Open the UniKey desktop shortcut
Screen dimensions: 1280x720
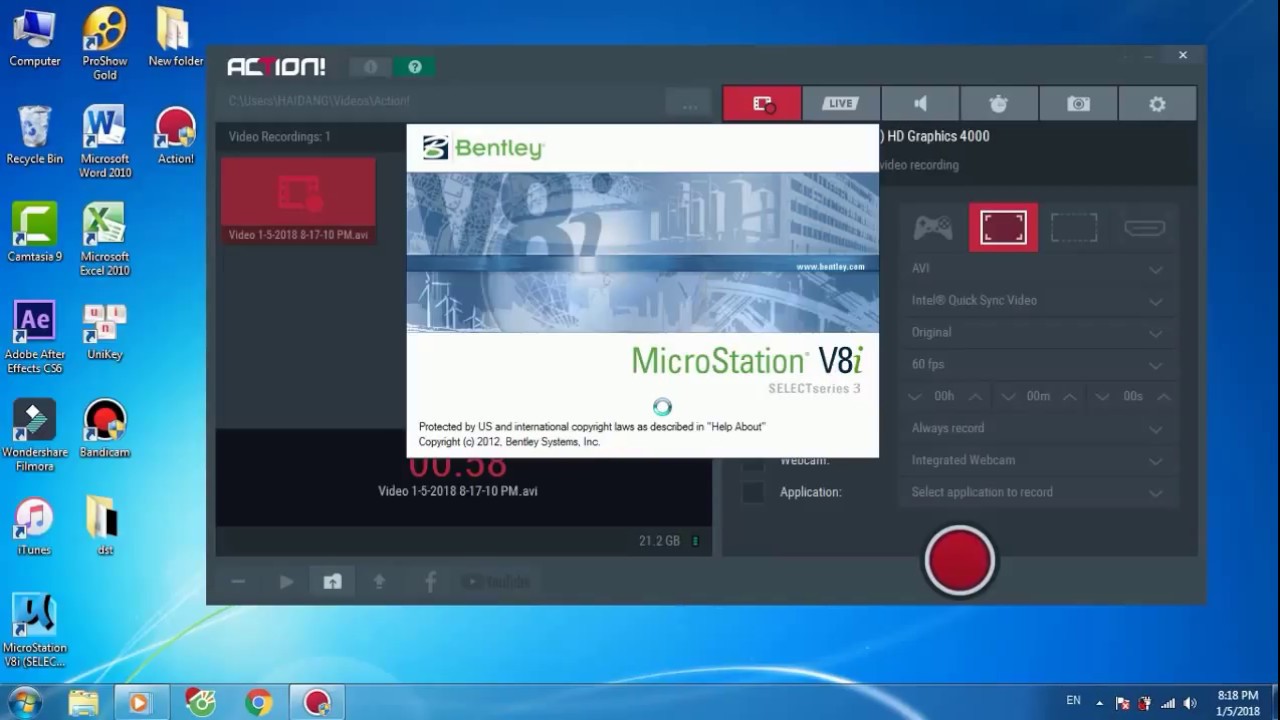[x=105, y=331]
